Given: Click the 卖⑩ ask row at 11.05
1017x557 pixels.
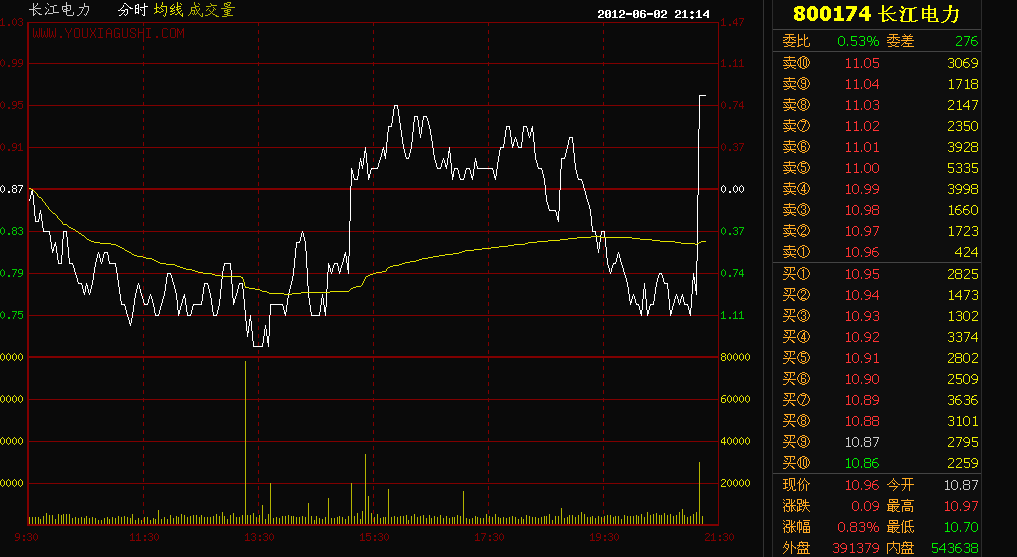Looking at the screenshot, I should [880, 63].
